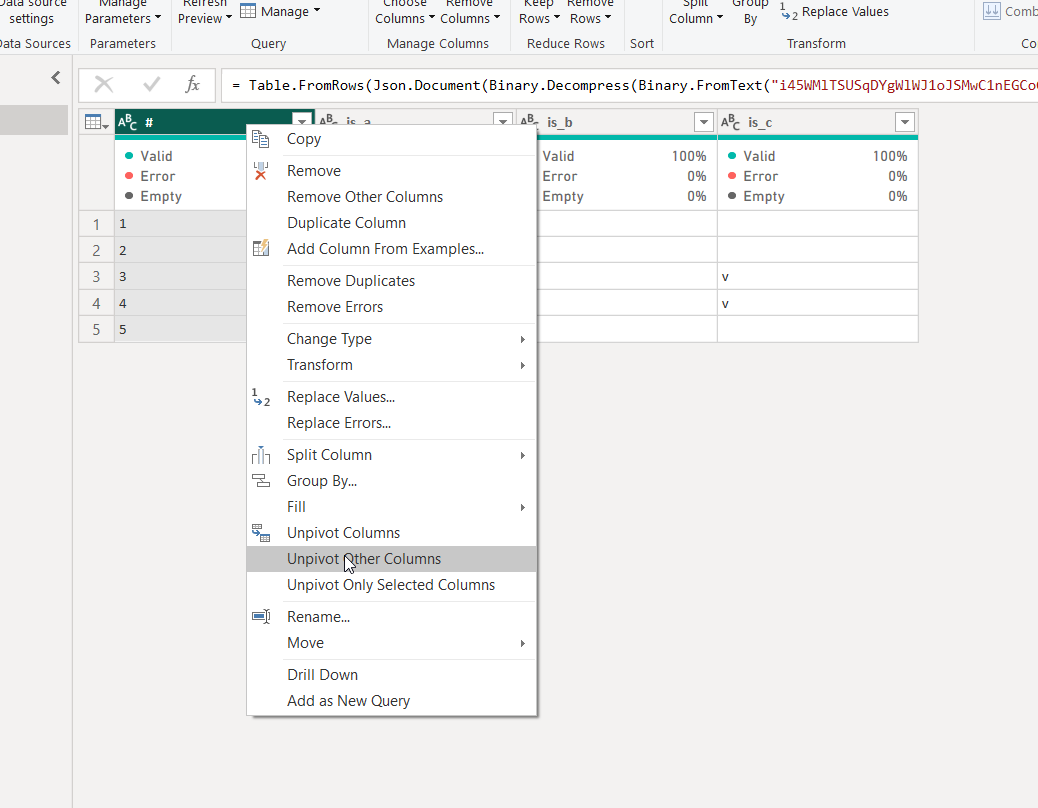Screen dimensions: 1038x808
Task: Expand the Fill submenu
Action: 522,508
